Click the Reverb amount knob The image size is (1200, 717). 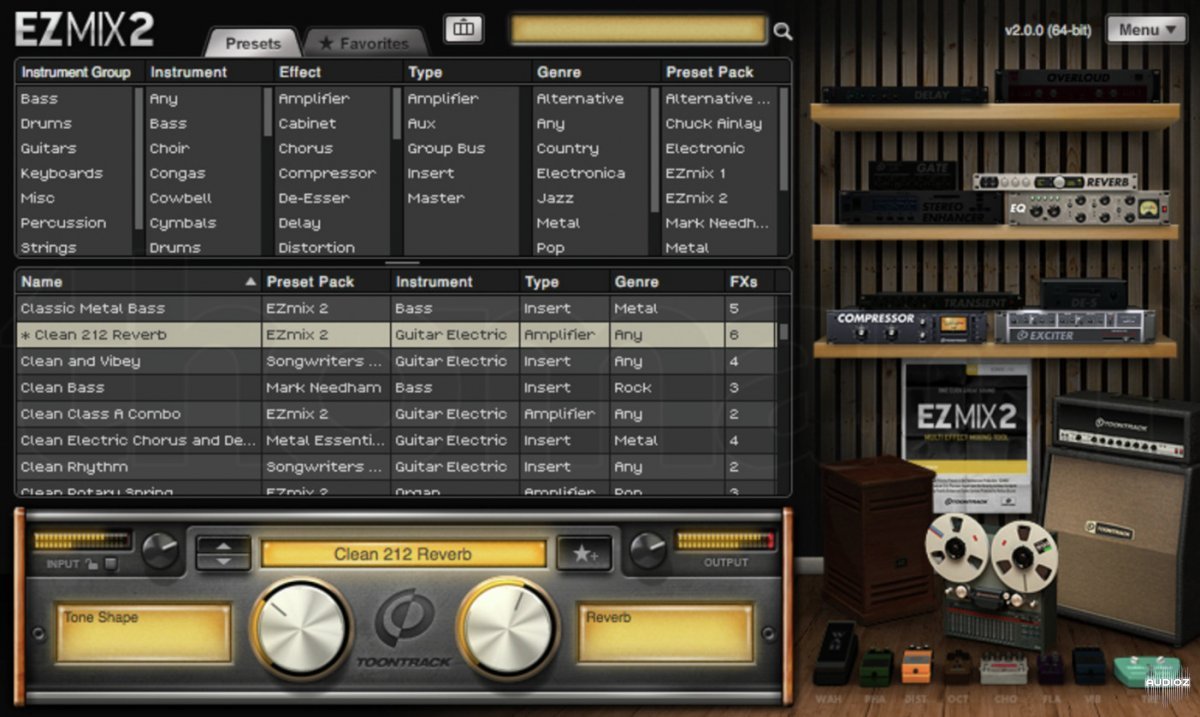[x=508, y=627]
